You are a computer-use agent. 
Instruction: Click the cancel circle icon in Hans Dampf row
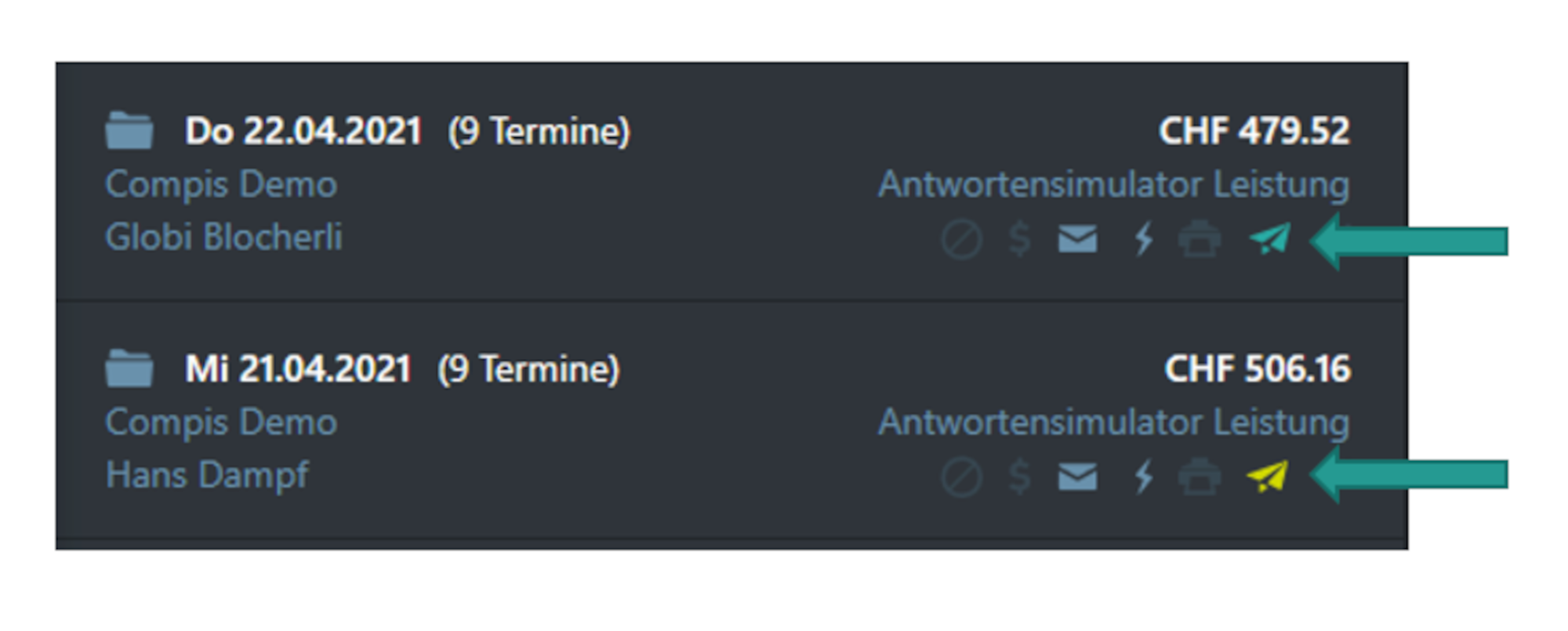coord(961,477)
